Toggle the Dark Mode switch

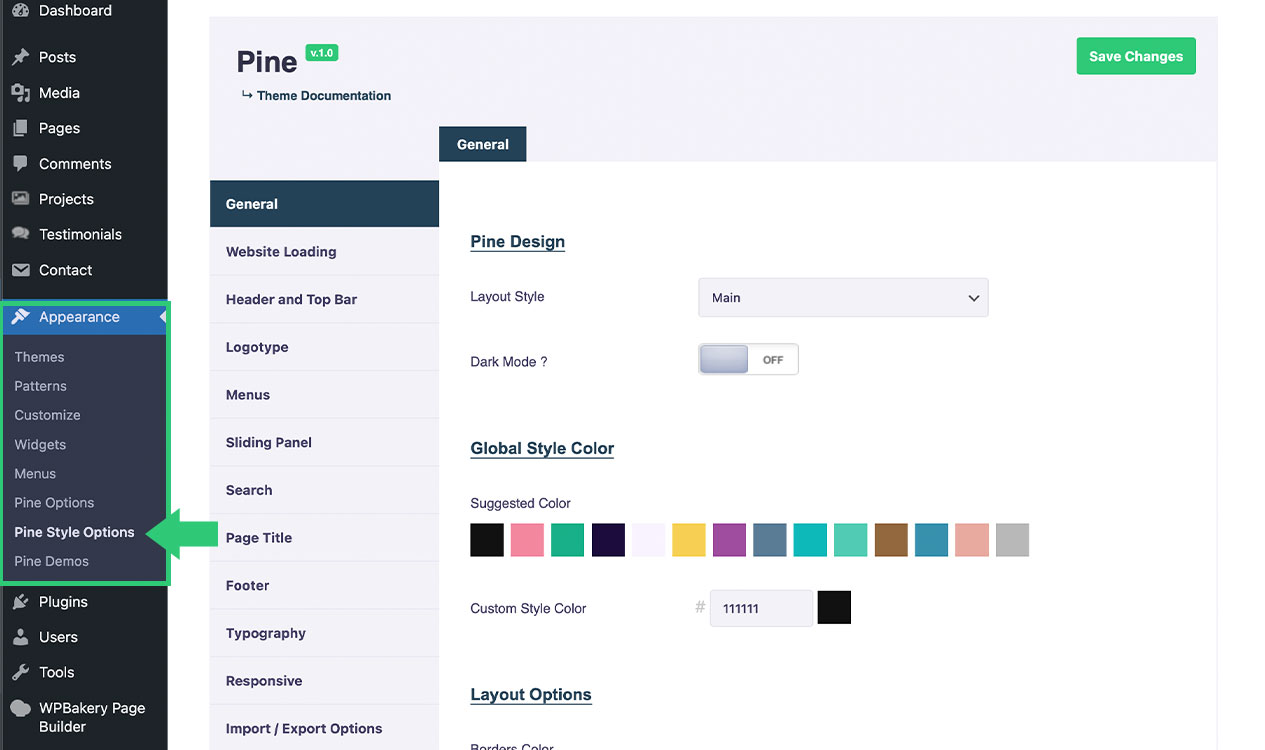tap(747, 360)
